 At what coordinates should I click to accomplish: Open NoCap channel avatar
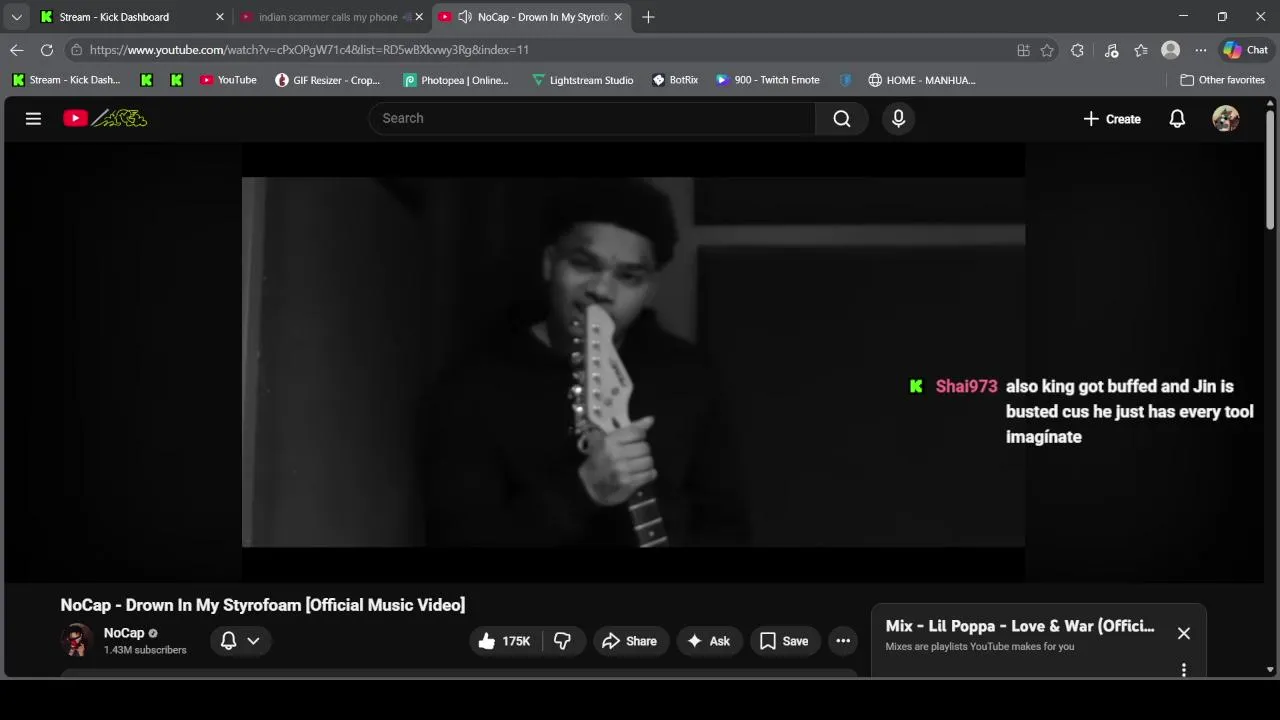click(x=77, y=640)
